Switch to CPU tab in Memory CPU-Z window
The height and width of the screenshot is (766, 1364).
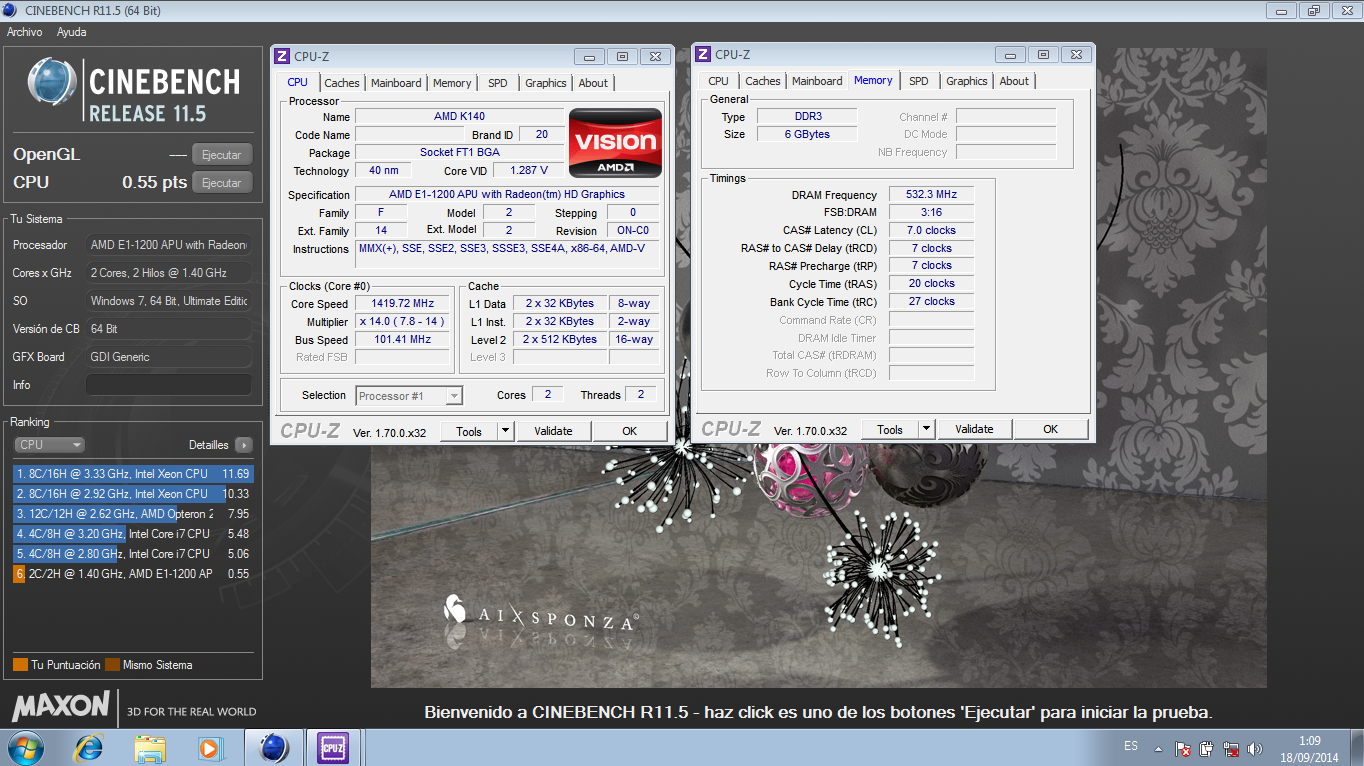(718, 81)
